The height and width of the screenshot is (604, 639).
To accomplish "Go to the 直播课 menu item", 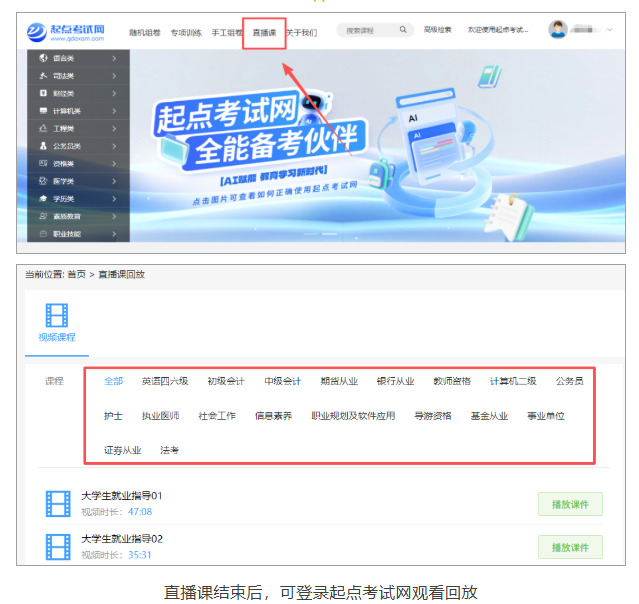I will point(264,33).
